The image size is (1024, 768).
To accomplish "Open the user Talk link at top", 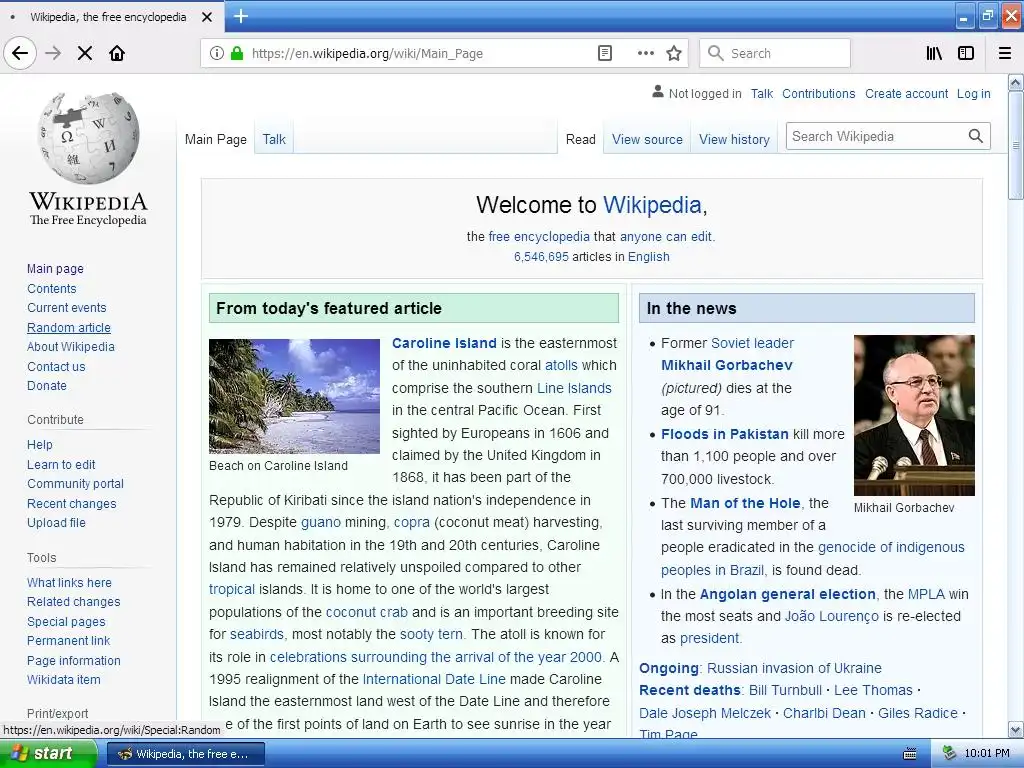I will (761, 93).
